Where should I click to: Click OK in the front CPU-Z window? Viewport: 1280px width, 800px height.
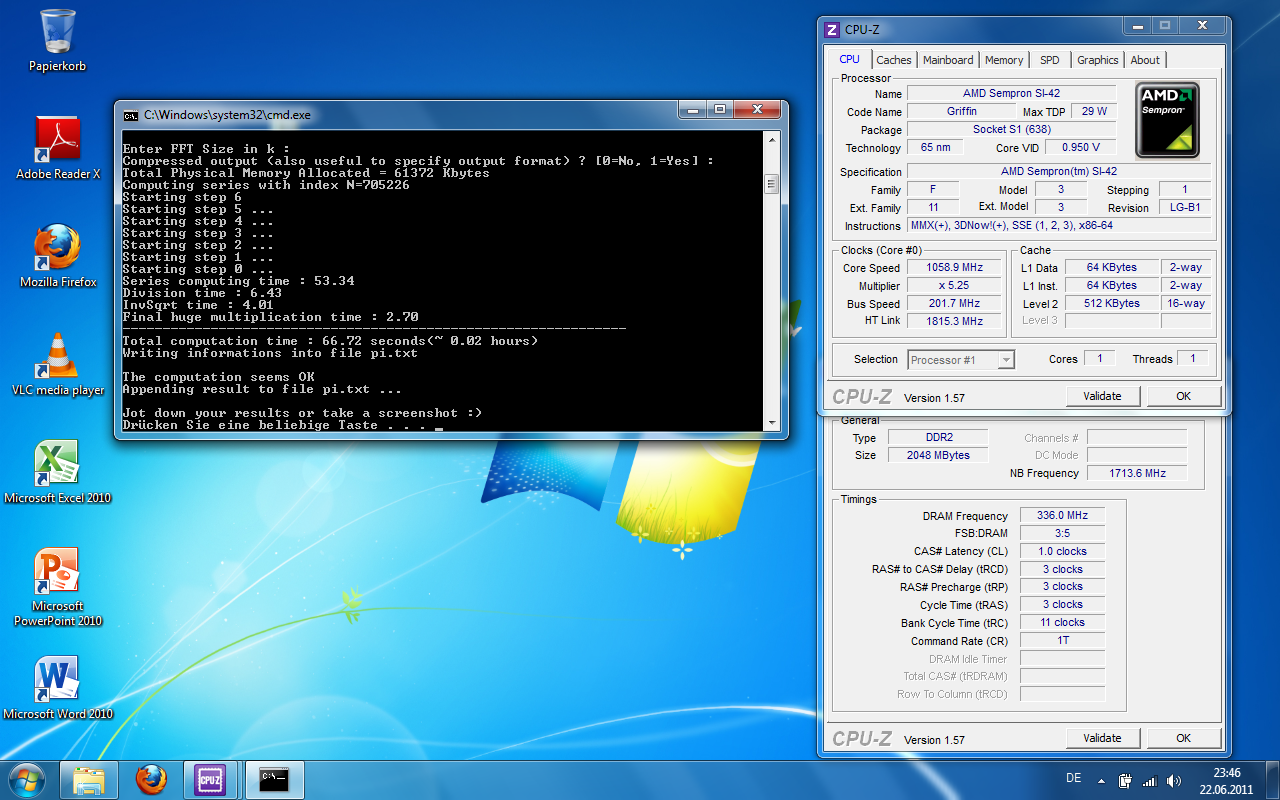coord(1183,396)
